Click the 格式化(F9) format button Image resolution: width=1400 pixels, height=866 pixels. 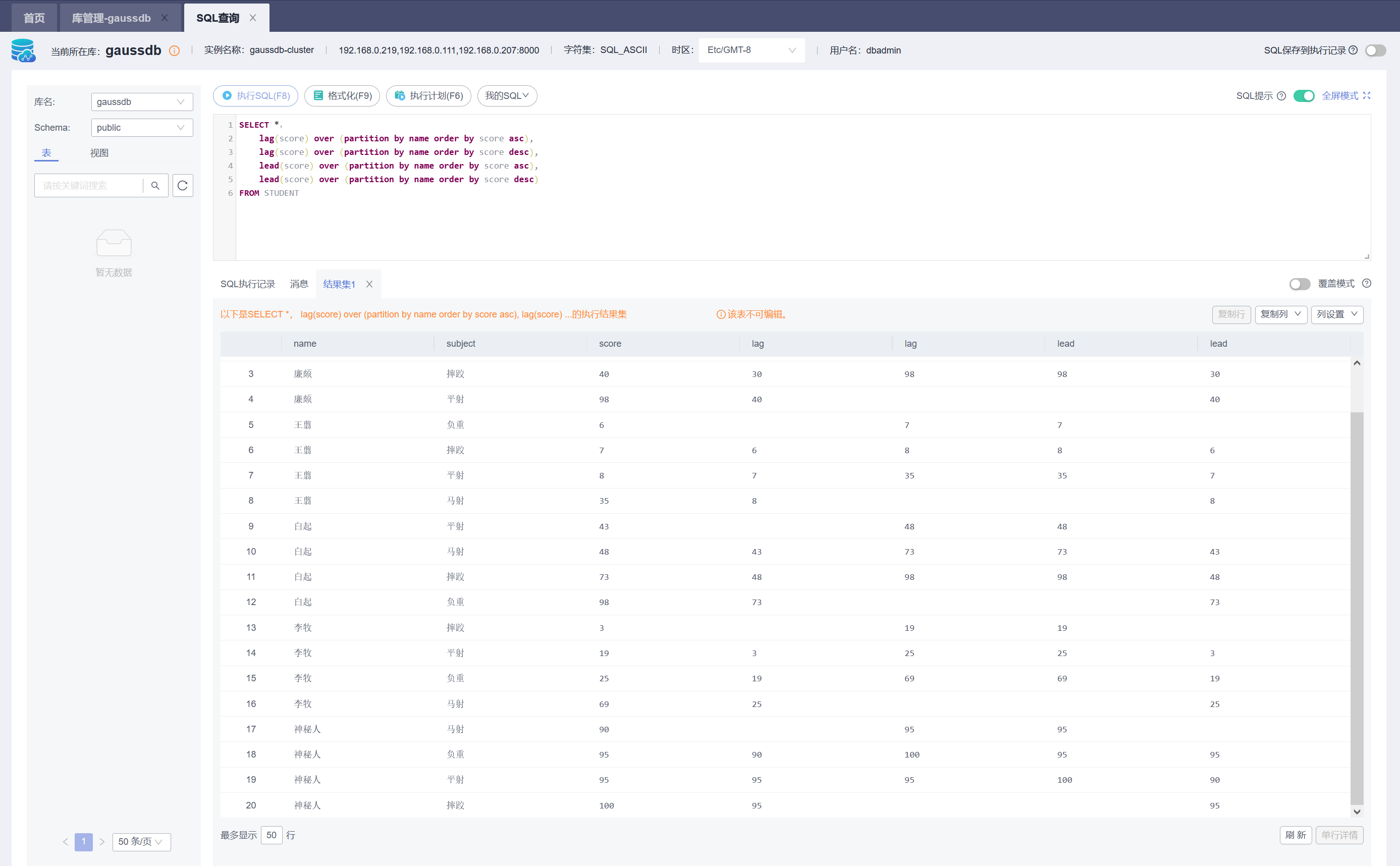coord(342,96)
